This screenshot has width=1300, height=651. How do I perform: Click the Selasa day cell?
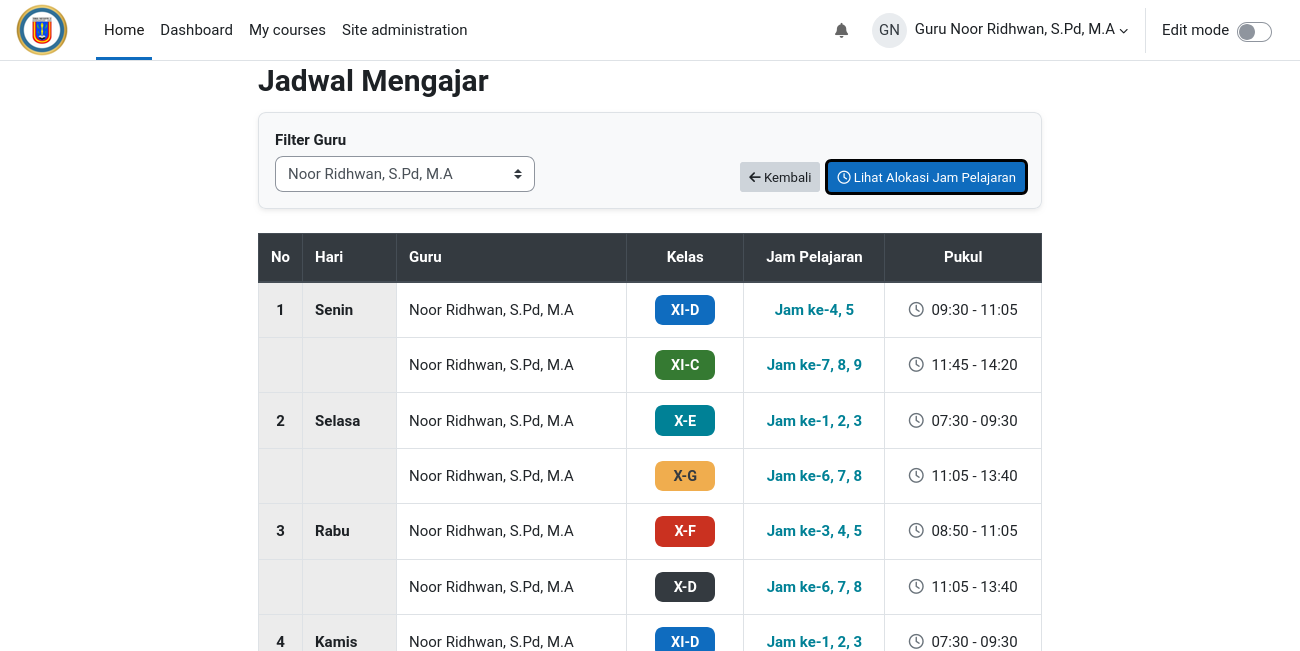click(349, 421)
